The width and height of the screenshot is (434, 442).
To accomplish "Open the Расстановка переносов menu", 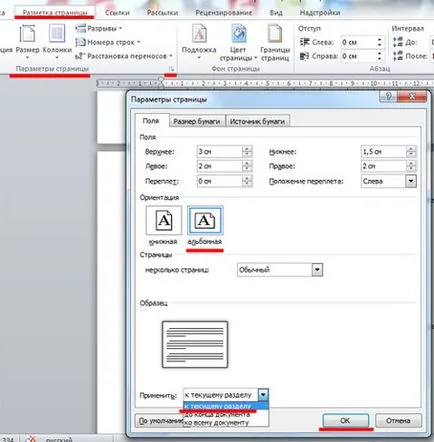I will pos(124,56).
